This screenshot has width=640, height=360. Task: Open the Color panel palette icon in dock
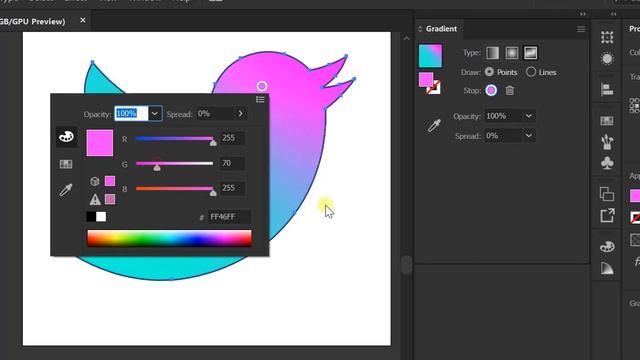pyautogui.click(x=607, y=247)
